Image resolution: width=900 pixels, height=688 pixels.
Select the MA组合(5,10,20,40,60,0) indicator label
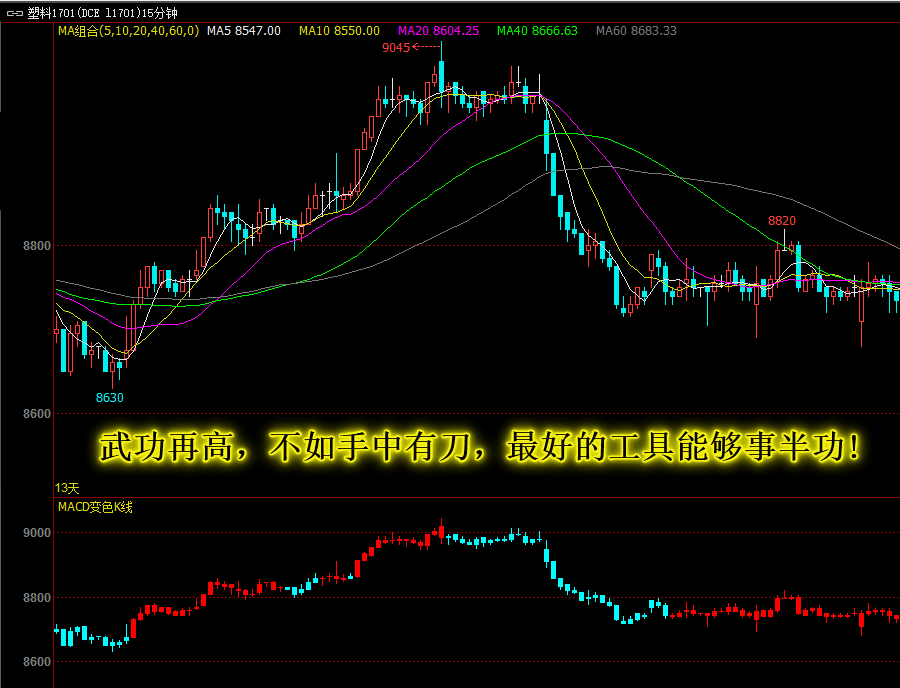(129, 31)
